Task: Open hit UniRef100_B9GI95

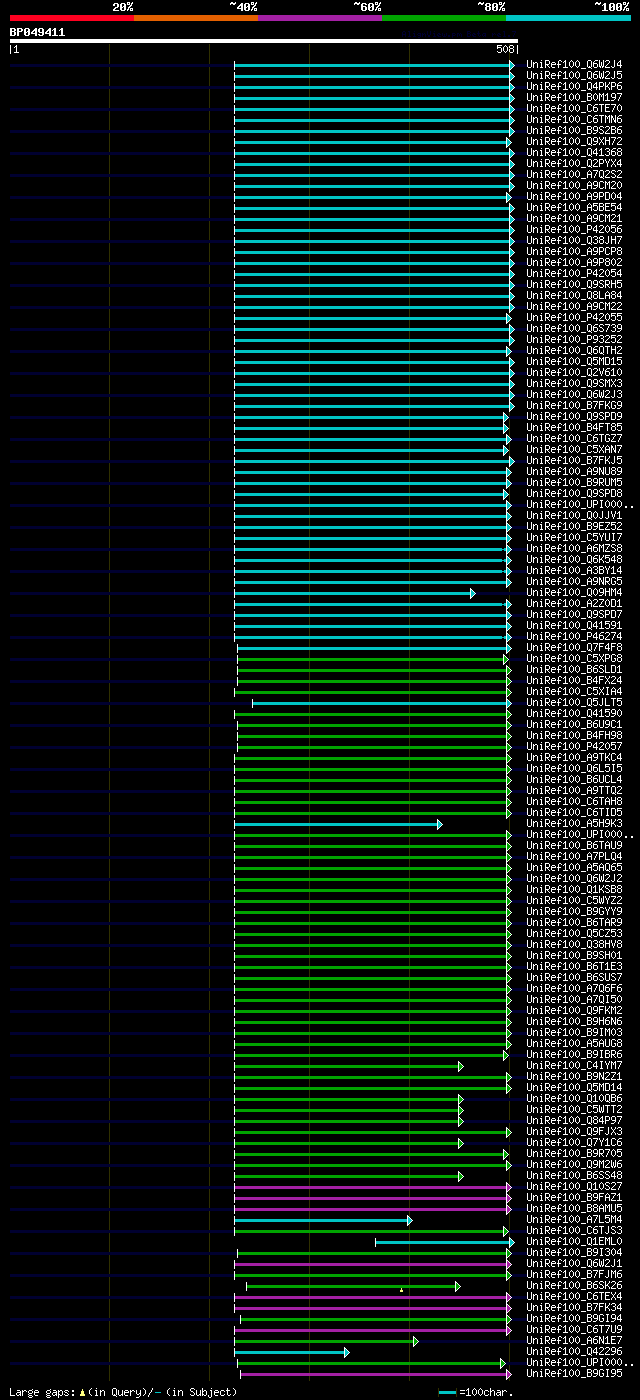Action: click(x=574, y=1374)
